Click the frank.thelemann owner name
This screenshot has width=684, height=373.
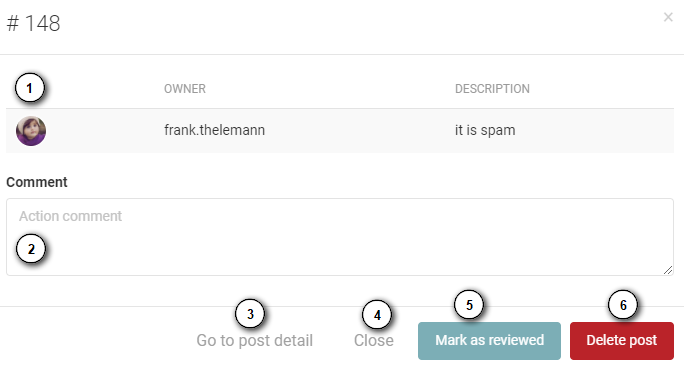(x=214, y=130)
